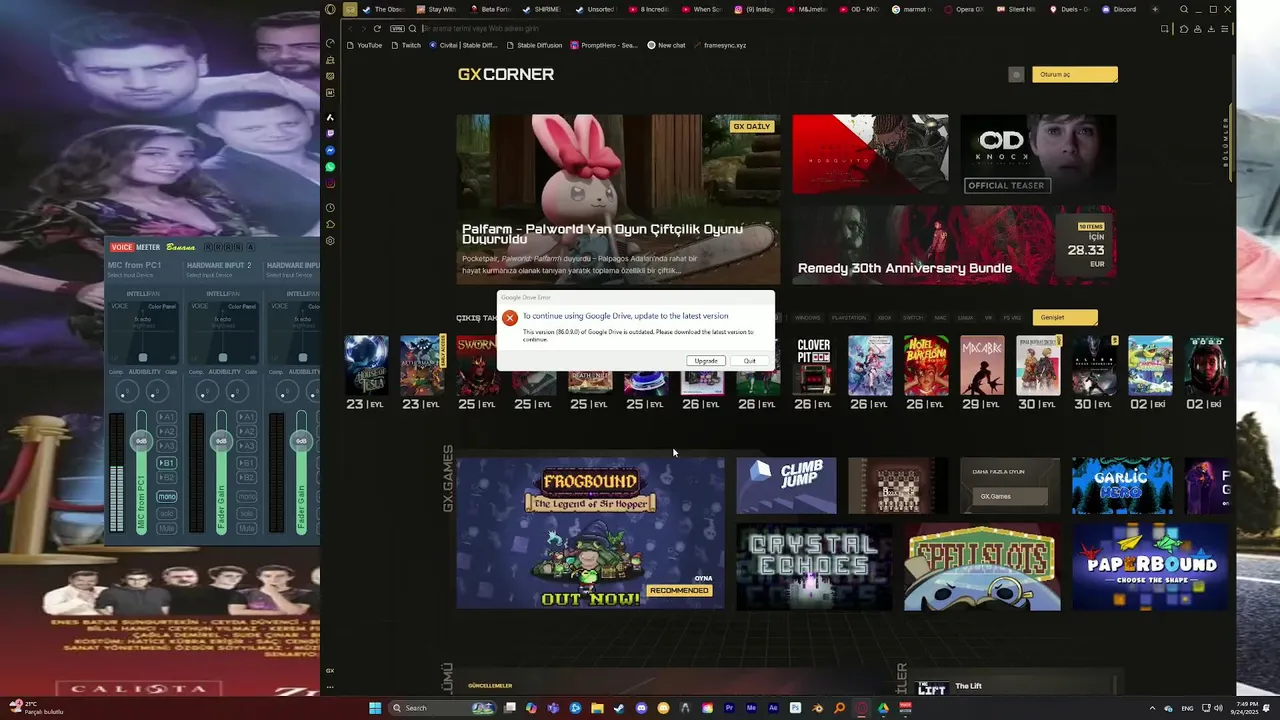
Task: Toggle B2 bus on MIC from PC1 strip
Action: [167, 477]
